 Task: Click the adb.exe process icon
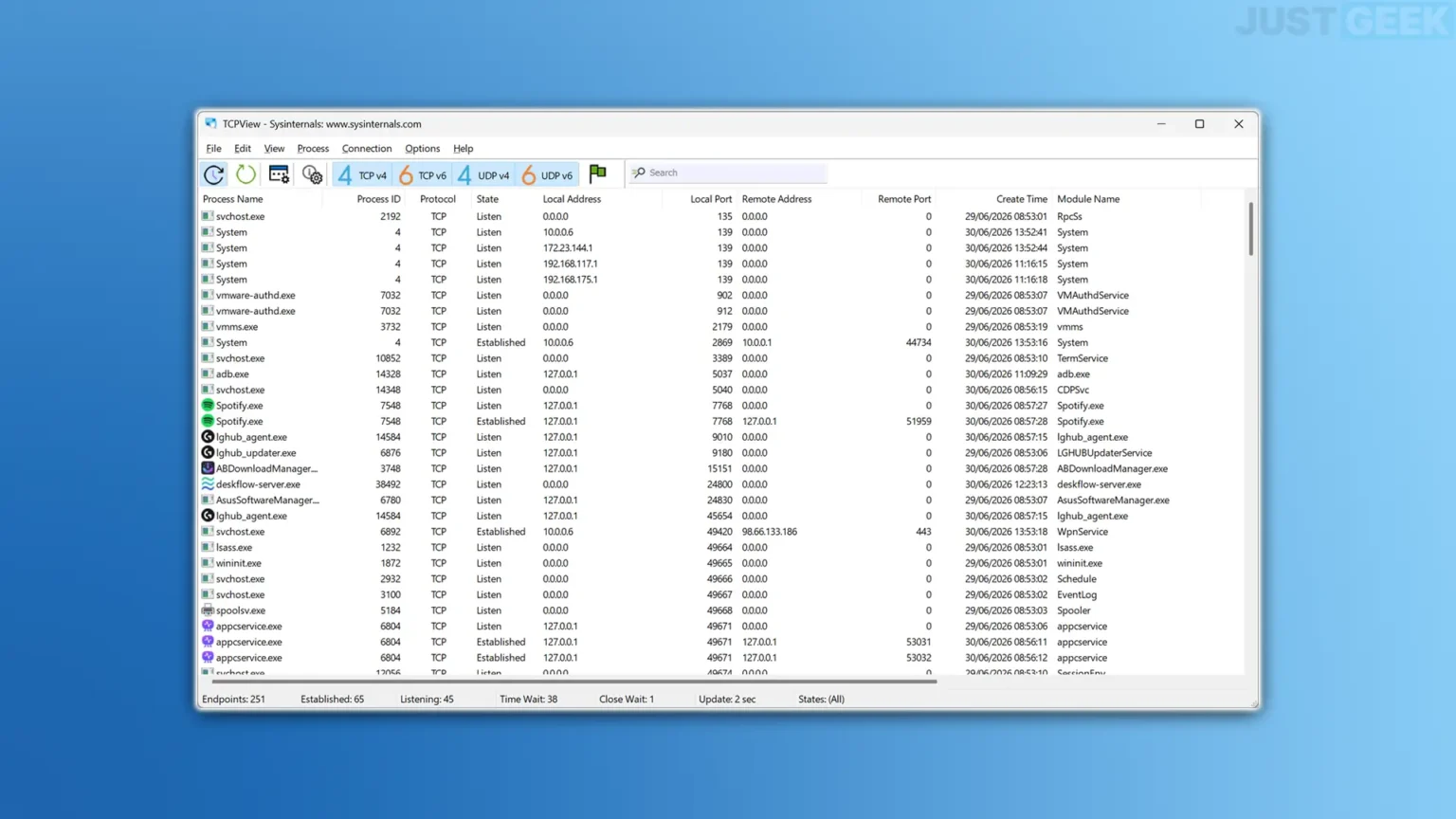point(208,373)
